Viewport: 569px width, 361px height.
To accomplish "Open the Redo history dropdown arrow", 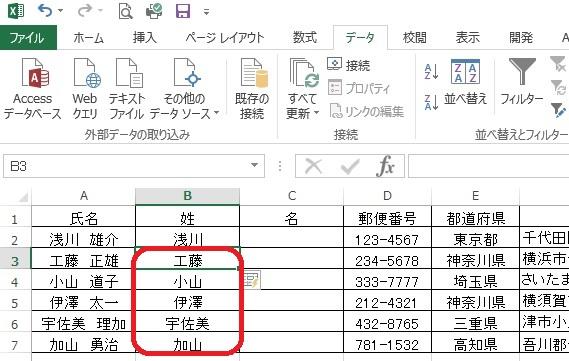I will click(100, 11).
